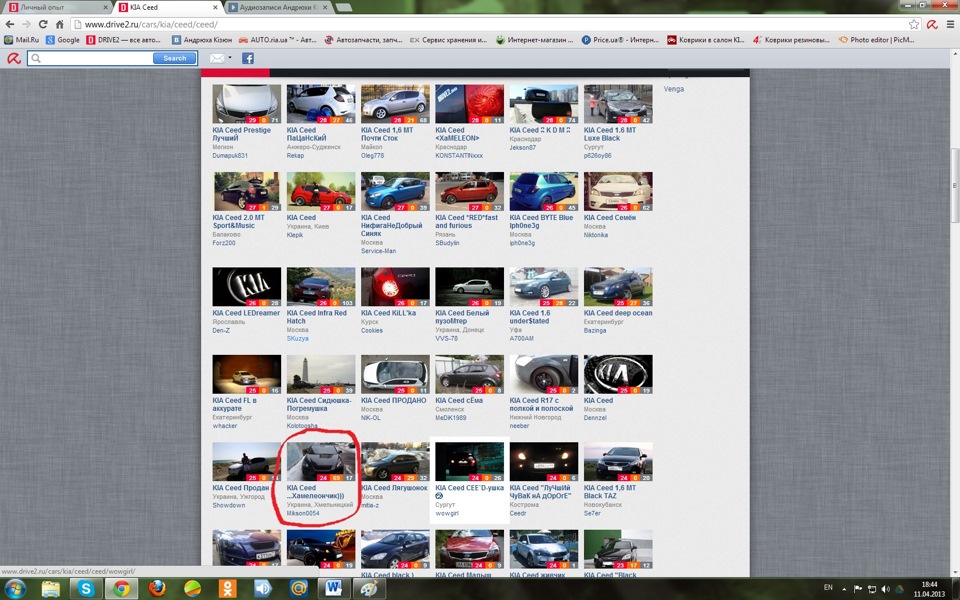The height and width of the screenshot is (600, 960).
Task: Open the Сервис хранения bookmark
Action: point(449,40)
